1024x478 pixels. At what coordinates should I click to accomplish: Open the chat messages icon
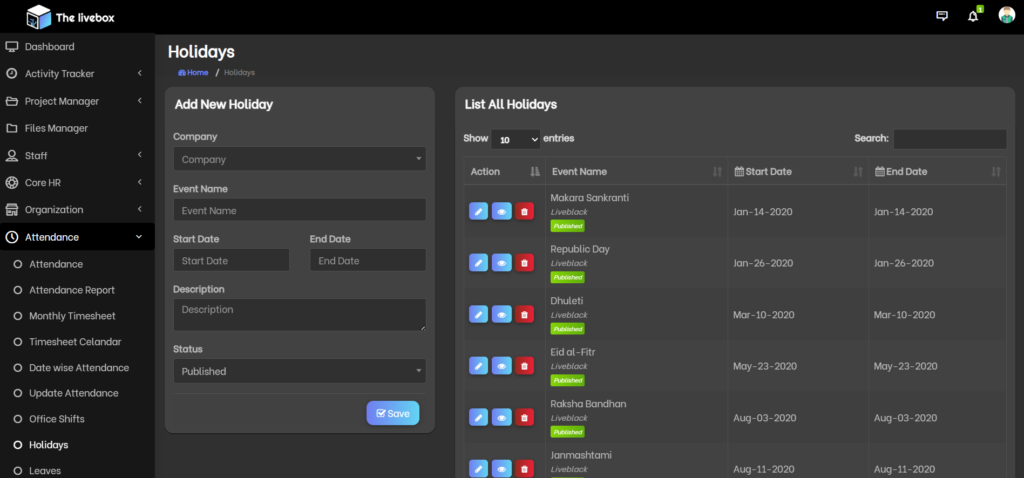[941, 16]
